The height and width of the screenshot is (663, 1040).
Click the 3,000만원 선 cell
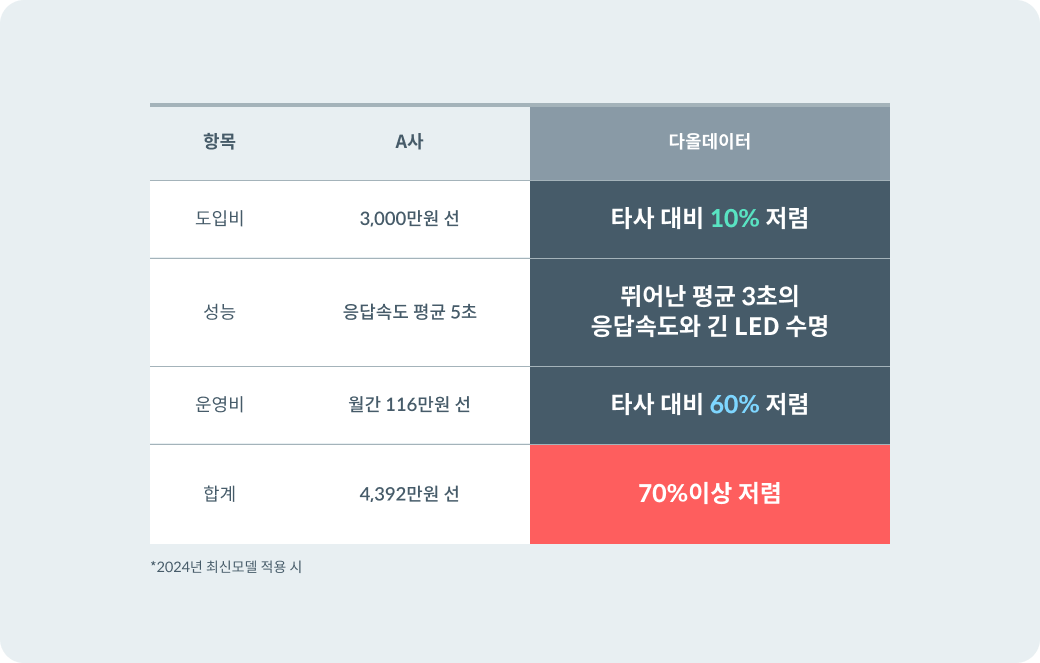point(409,219)
